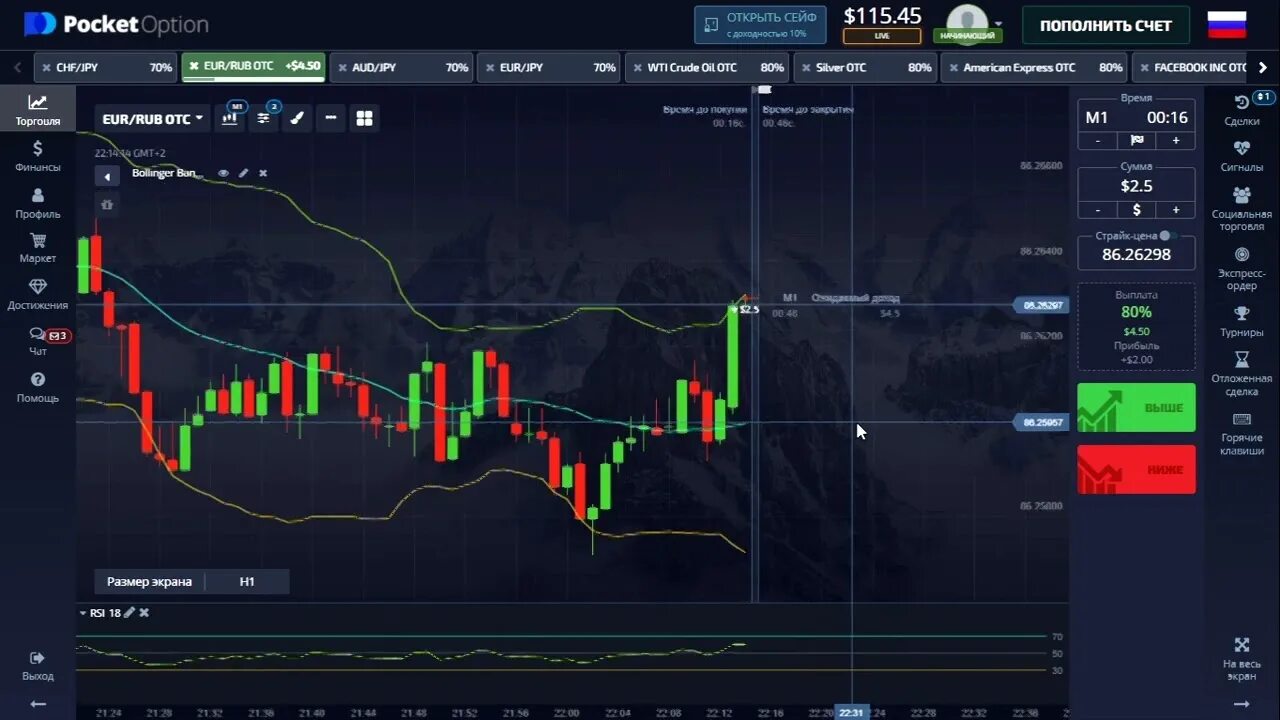The width and height of the screenshot is (1280, 720).
Task: Open the Достижения achievements page
Action: click(37, 295)
